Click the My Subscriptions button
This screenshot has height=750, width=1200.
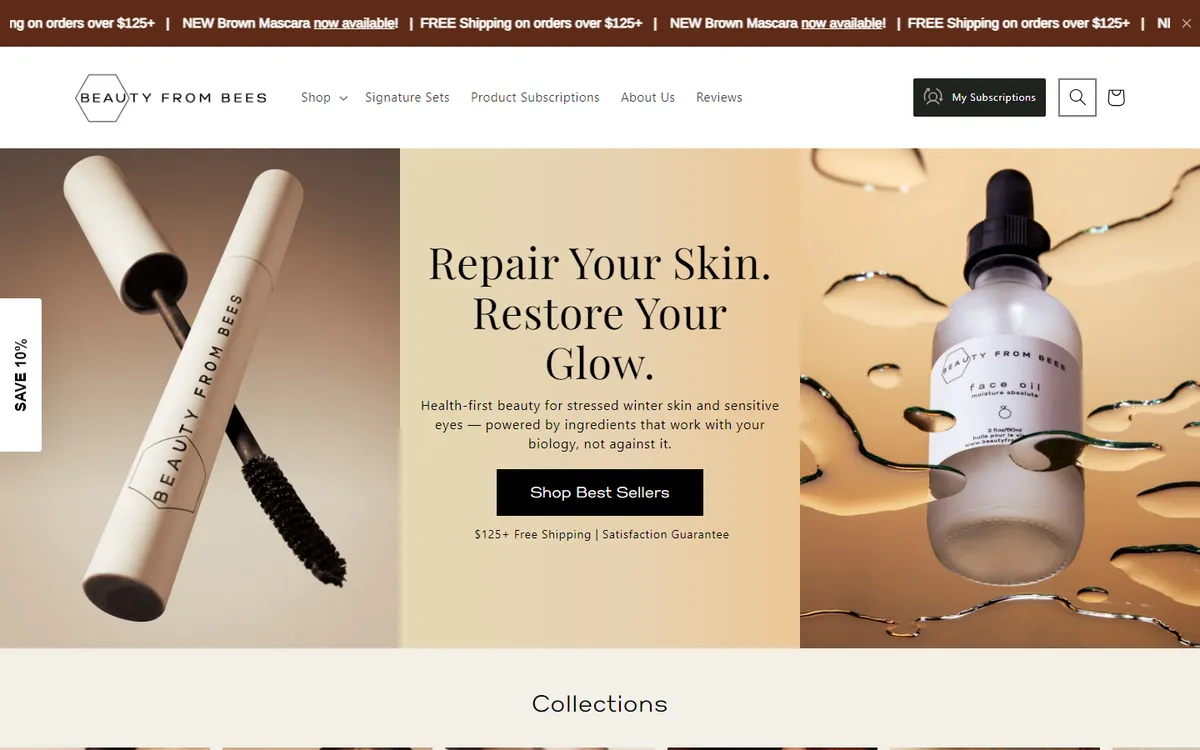979,97
